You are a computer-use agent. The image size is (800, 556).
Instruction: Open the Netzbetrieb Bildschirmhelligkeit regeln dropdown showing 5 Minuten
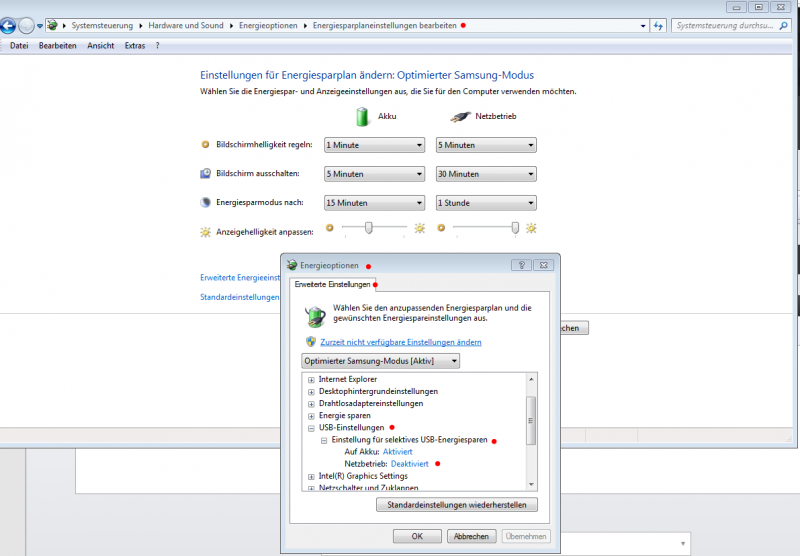coord(486,145)
